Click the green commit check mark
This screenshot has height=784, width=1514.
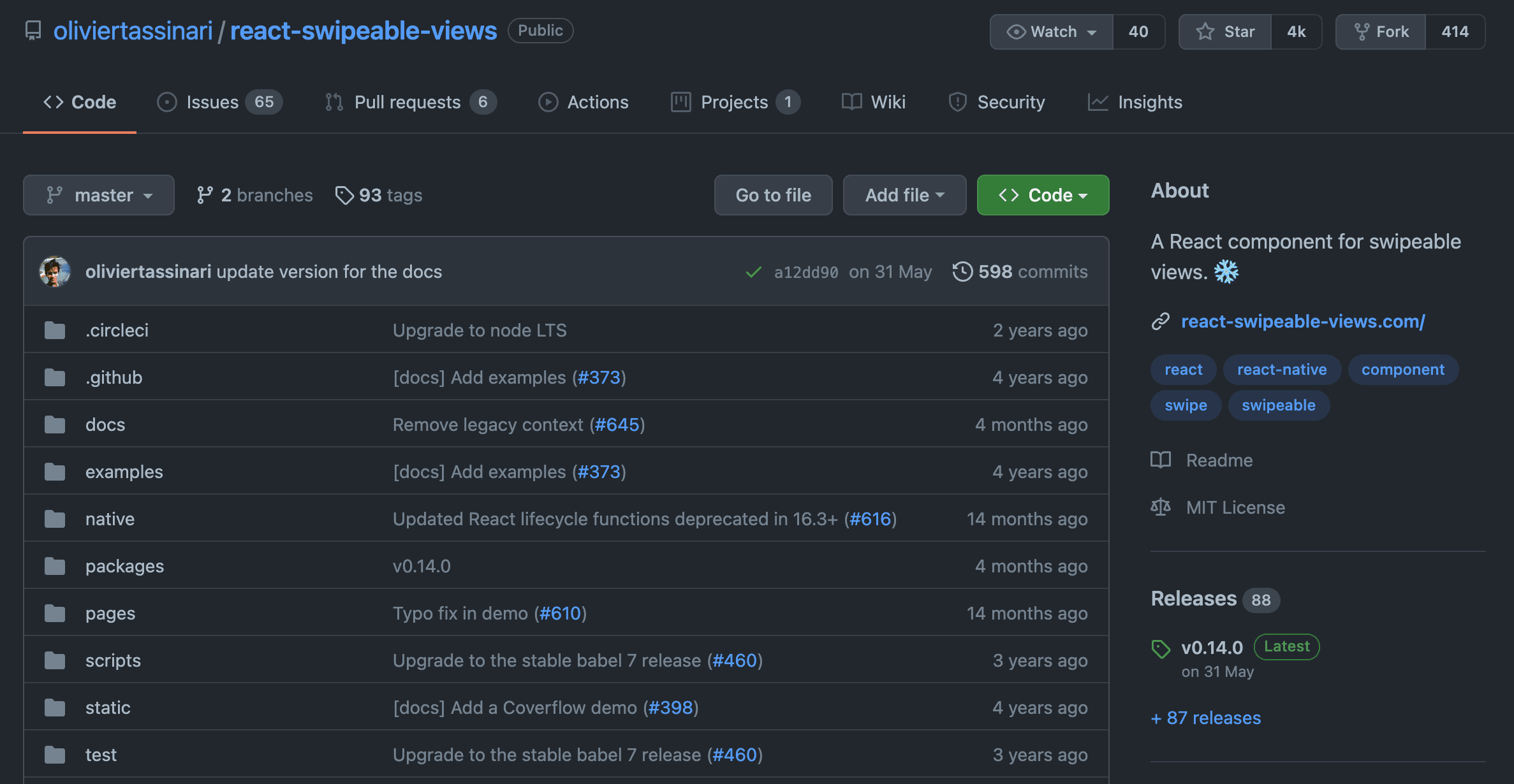coord(754,272)
